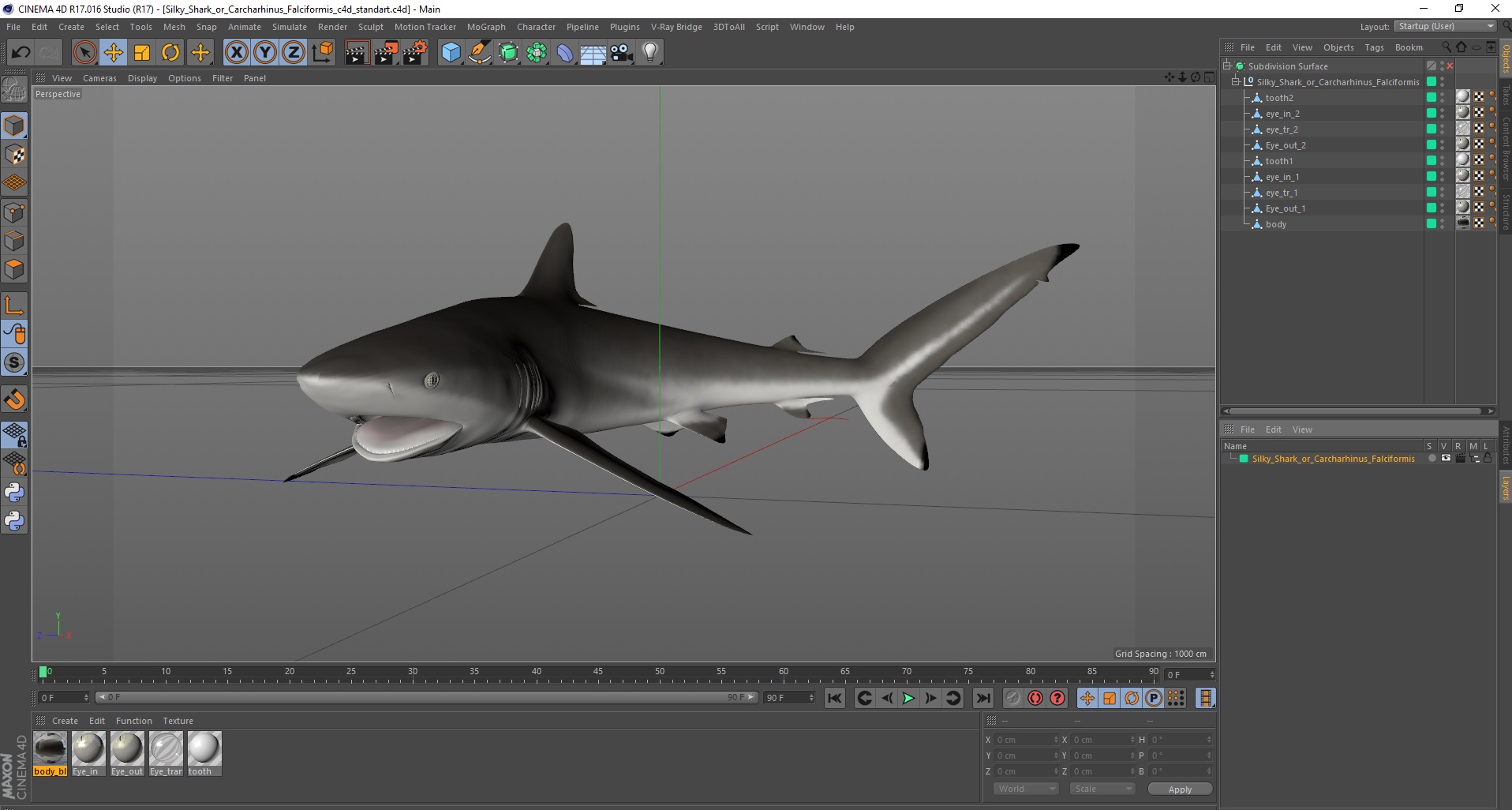1512x810 pixels.
Task: Render the active view
Action: point(357,53)
